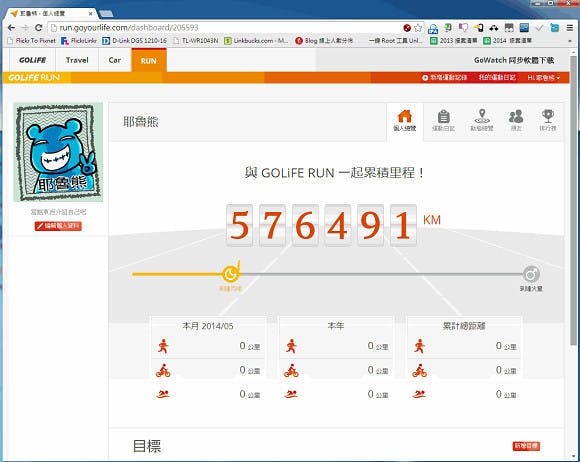
Task: Switch to the Car tab
Action: pyautogui.click(x=115, y=60)
